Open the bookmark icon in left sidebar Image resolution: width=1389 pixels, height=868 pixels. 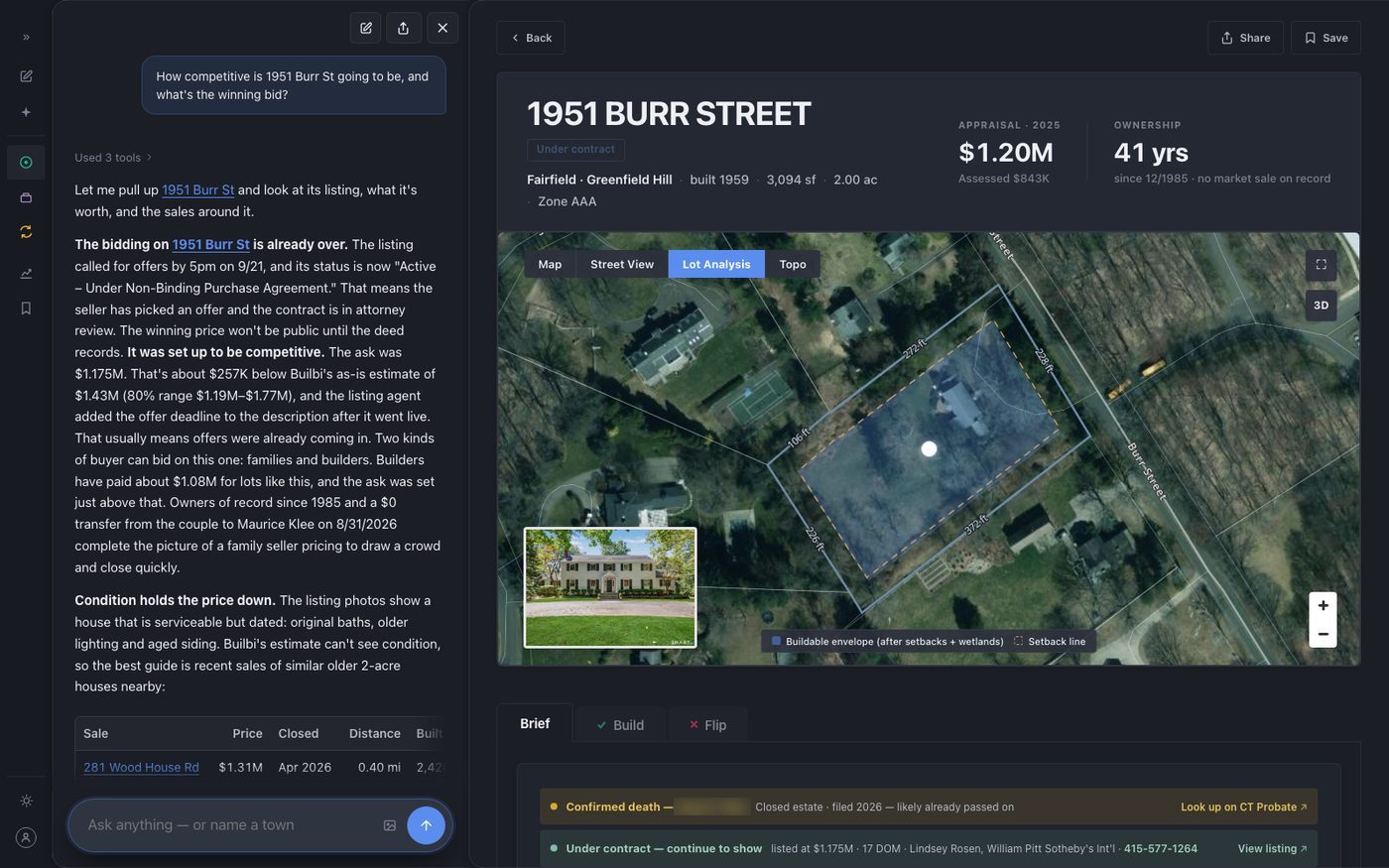tap(26, 309)
